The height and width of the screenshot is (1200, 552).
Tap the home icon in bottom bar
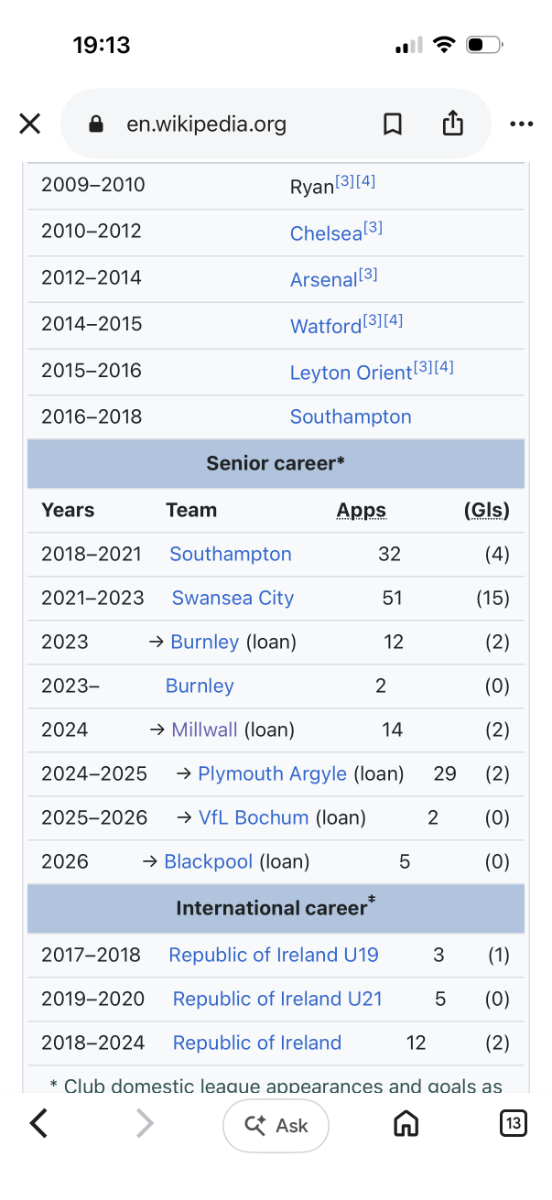tap(406, 1124)
